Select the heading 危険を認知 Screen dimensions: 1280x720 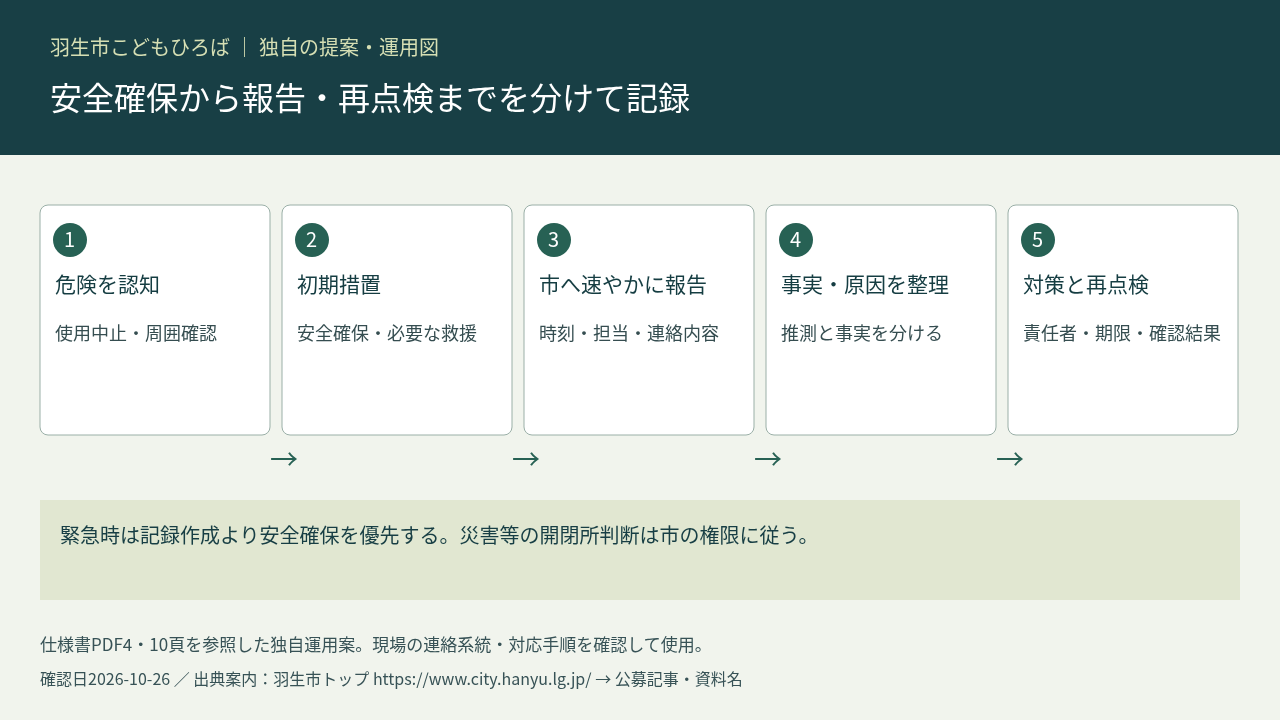[x=107, y=285]
